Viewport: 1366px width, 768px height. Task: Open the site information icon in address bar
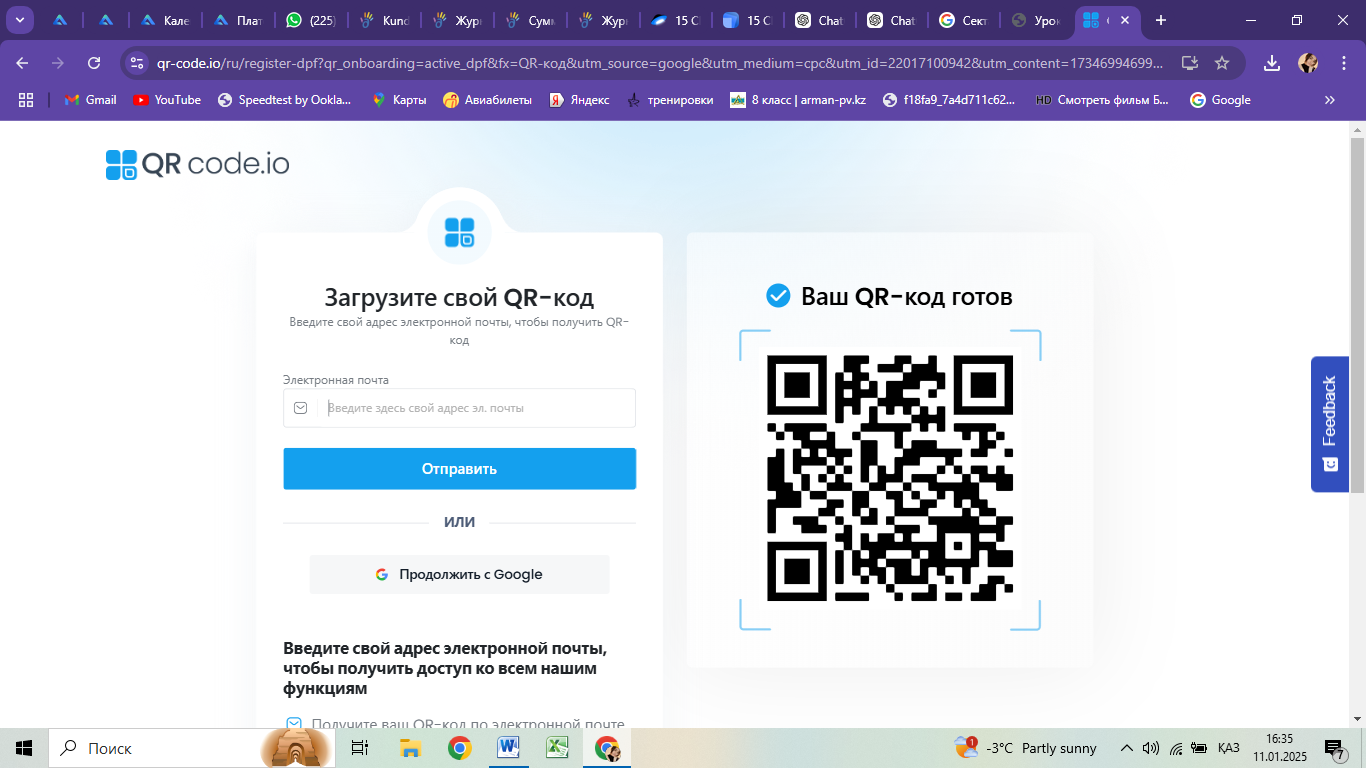pyautogui.click(x=137, y=63)
